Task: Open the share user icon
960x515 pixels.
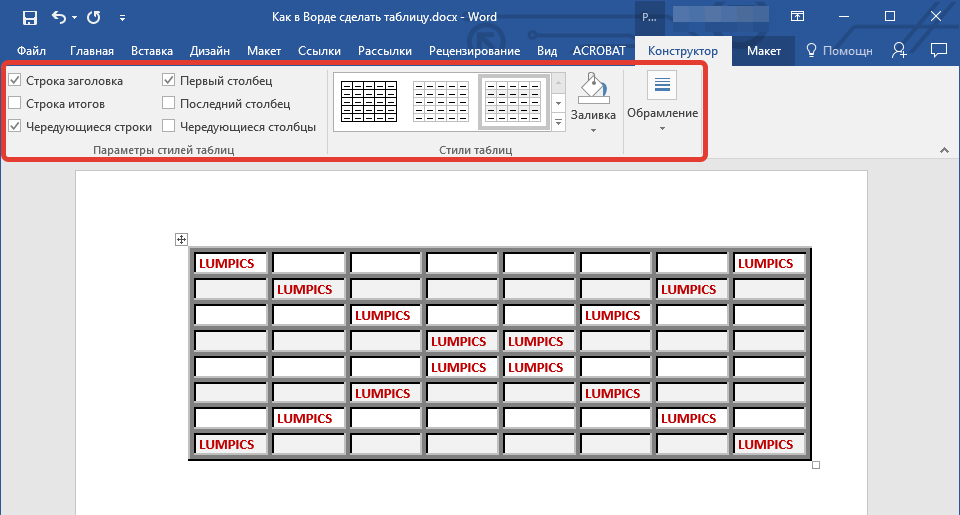Action: coord(899,50)
